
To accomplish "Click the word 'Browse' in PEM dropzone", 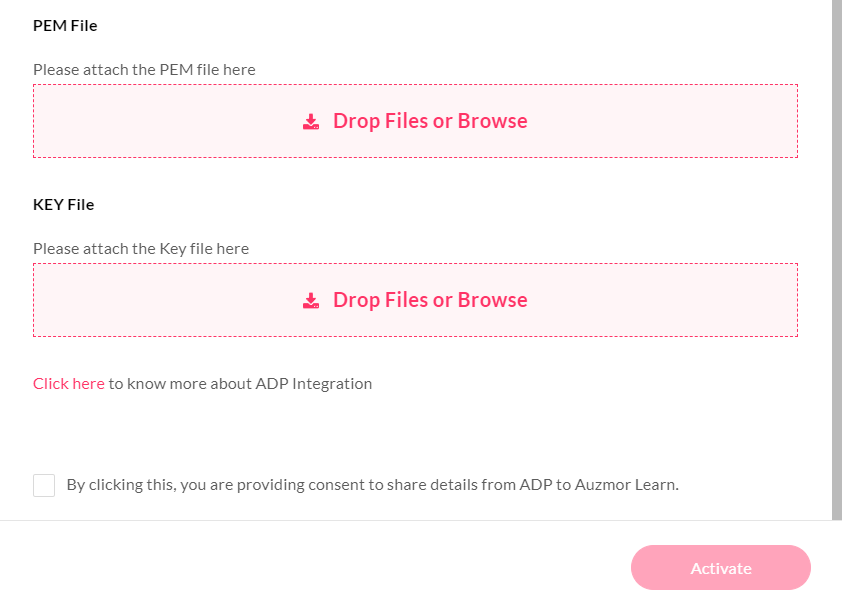I will (x=492, y=121).
